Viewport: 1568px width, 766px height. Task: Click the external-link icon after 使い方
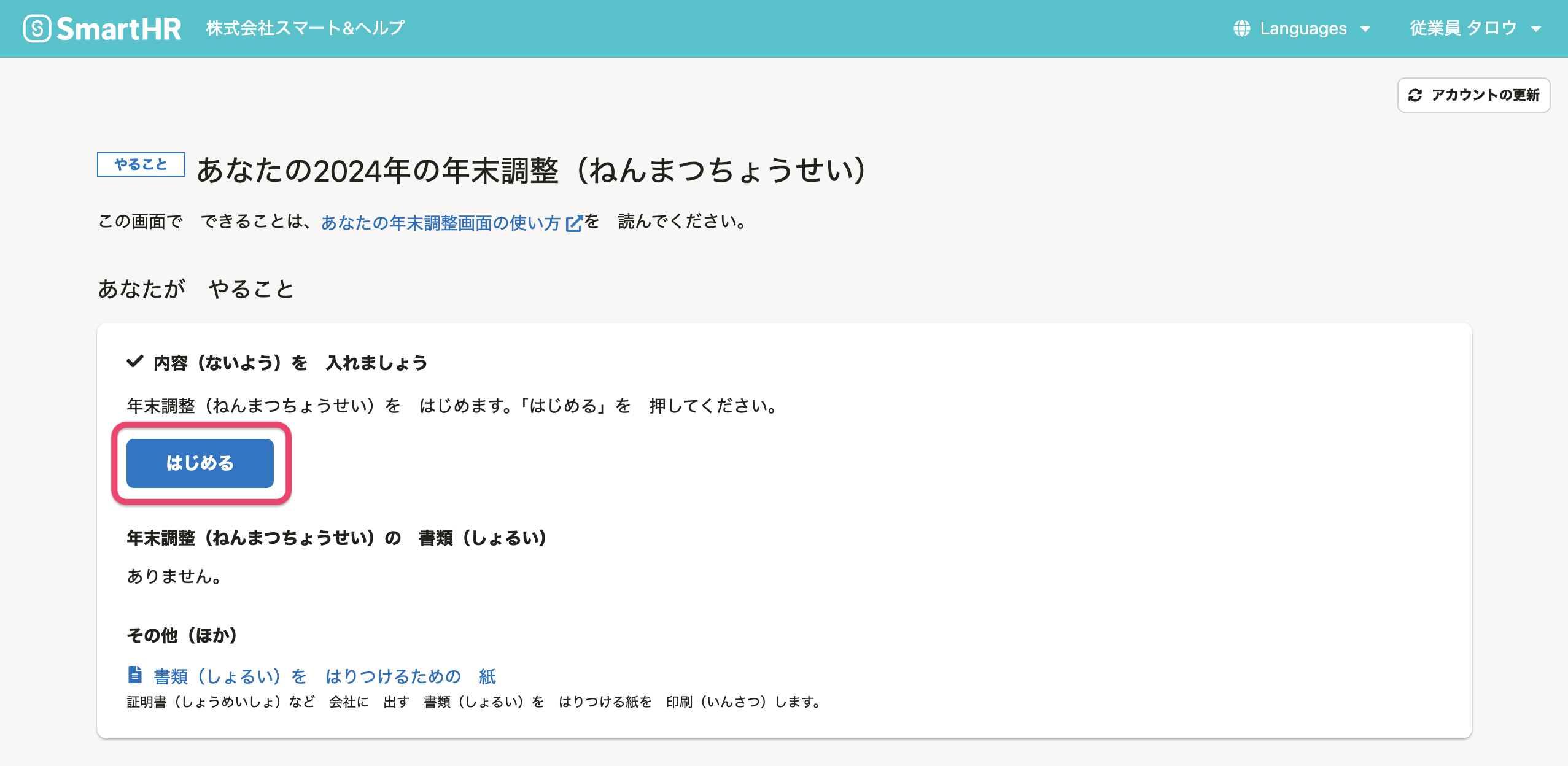coord(573,223)
